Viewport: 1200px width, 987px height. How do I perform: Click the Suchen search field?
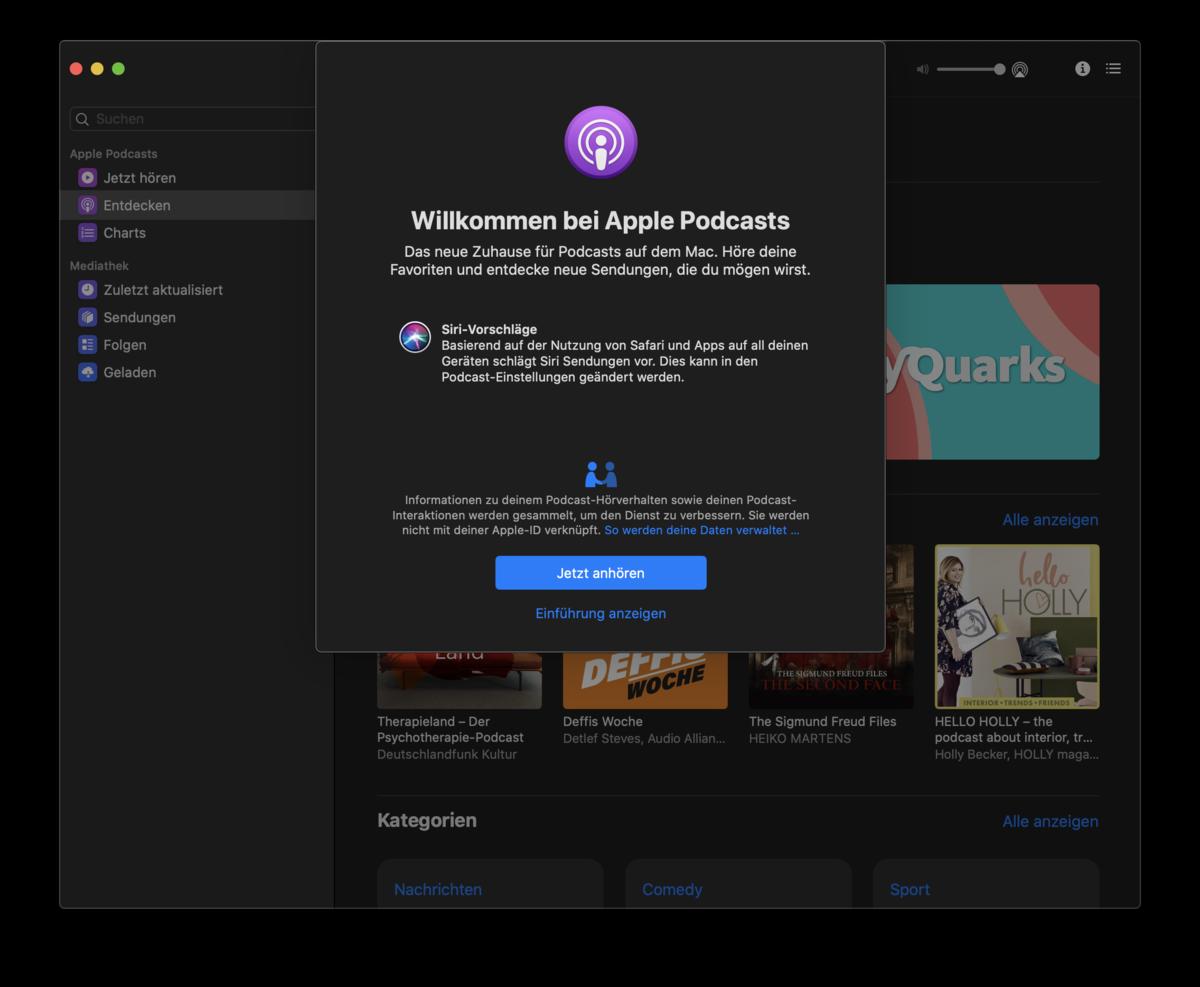click(193, 119)
